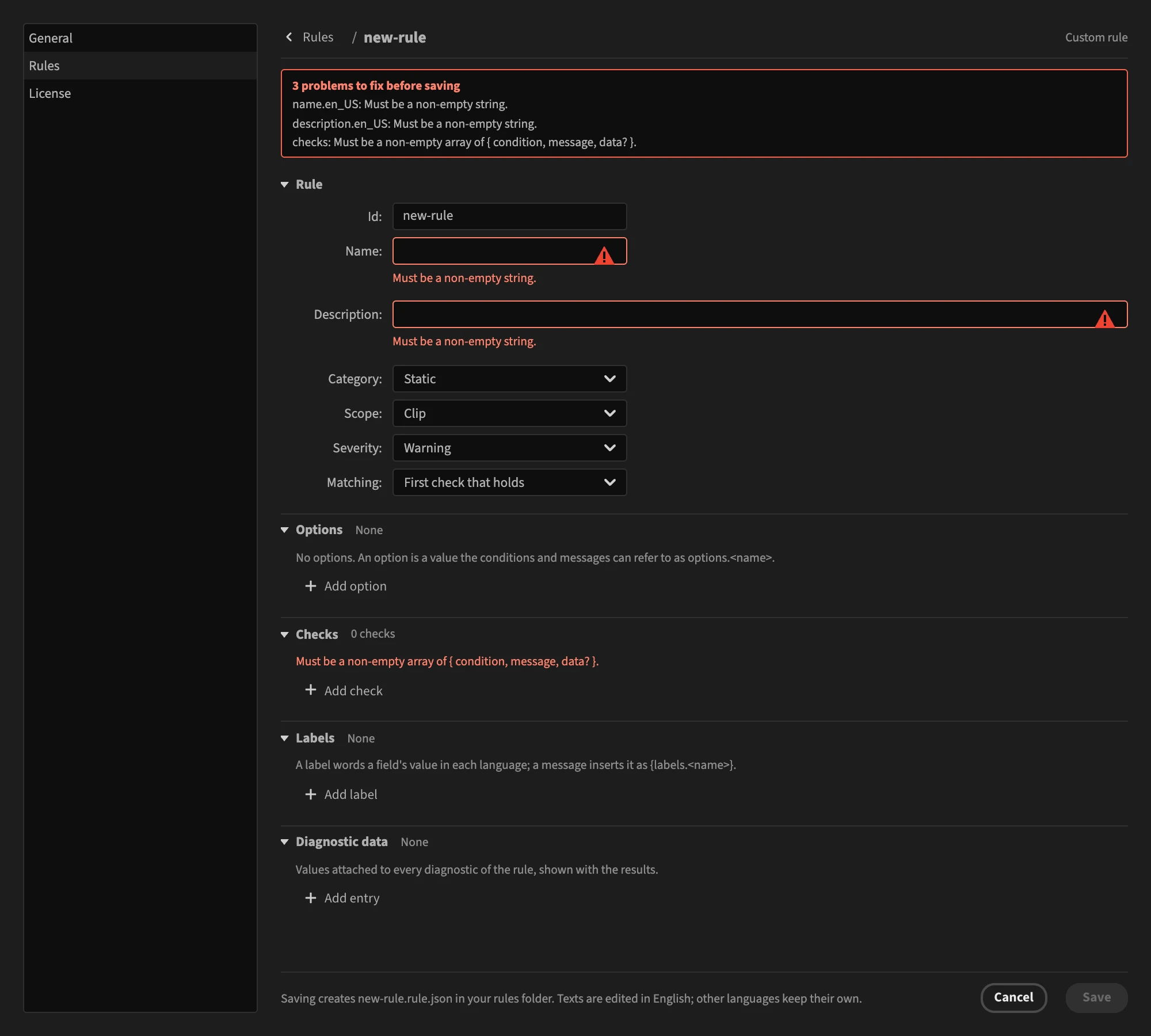1151x1036 pixels.
Task: Click the warning icon in Name field
Action: [604, 255]
